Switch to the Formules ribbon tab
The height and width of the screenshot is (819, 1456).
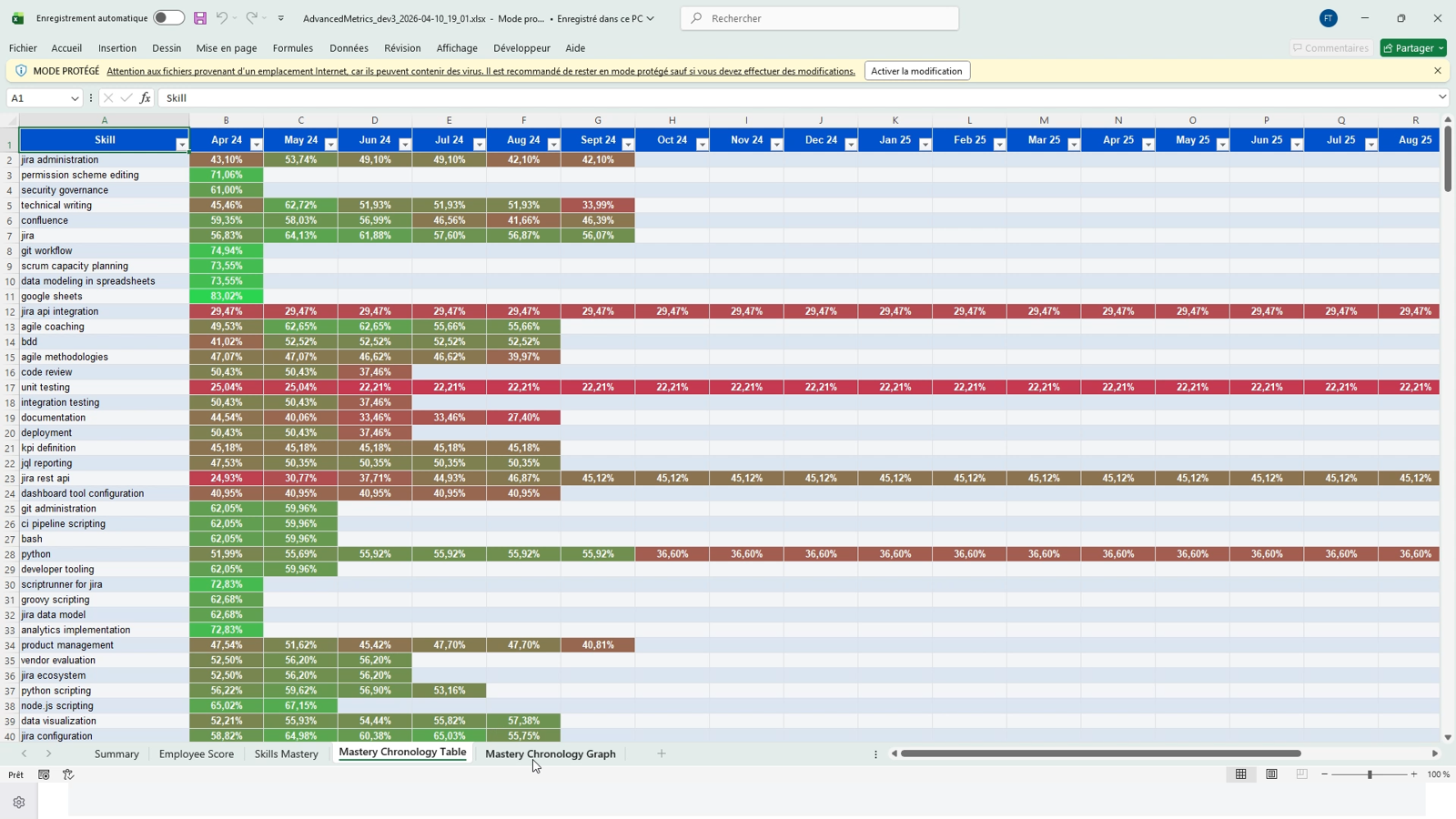click(x=292, y=48)
